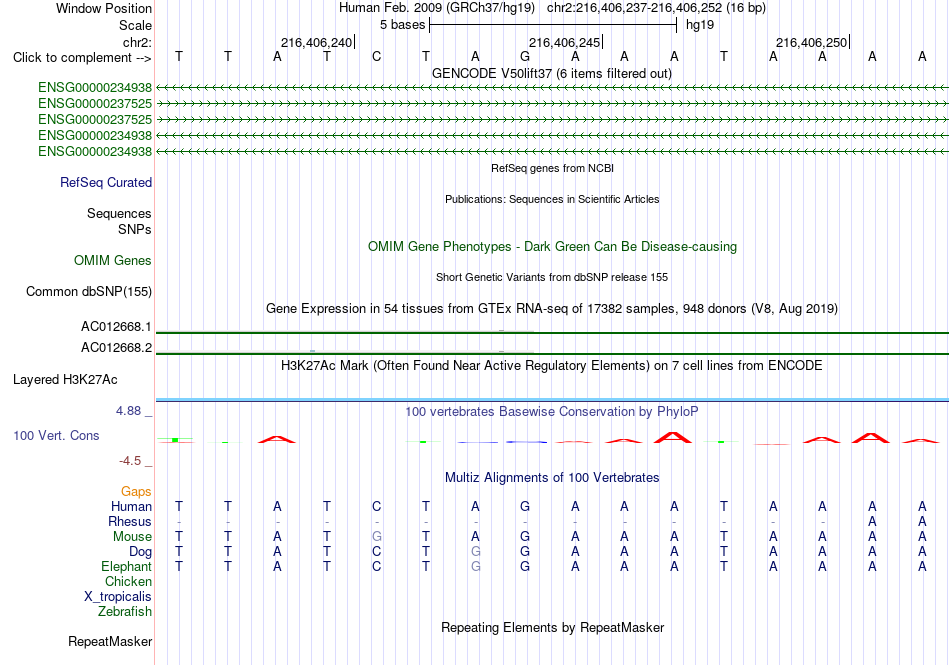The height and width of the screenshot is (665, 950).
Task: Open the OMIM Genes track label
Action: pos(112,260)
